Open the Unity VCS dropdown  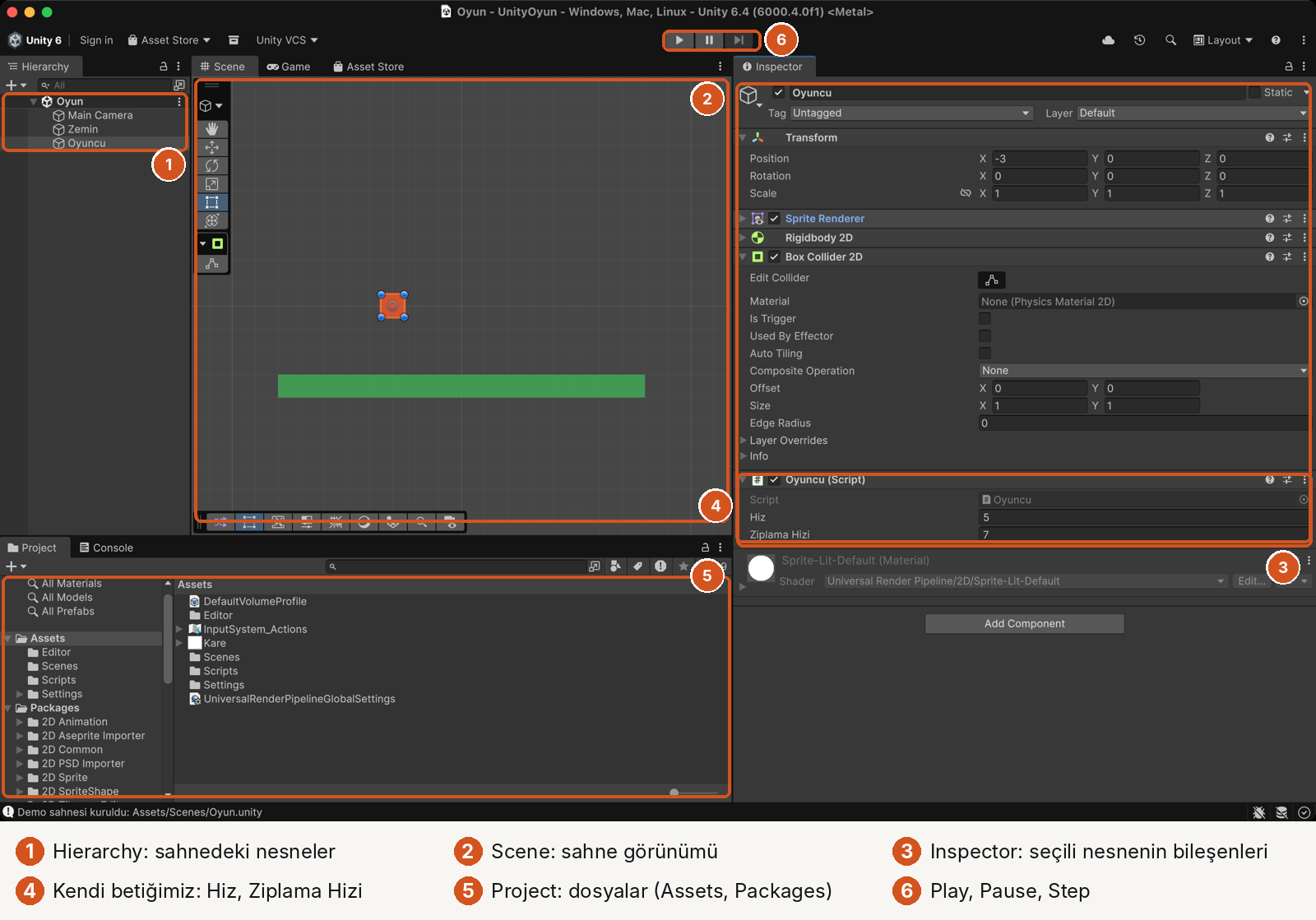tap(286, 40)
